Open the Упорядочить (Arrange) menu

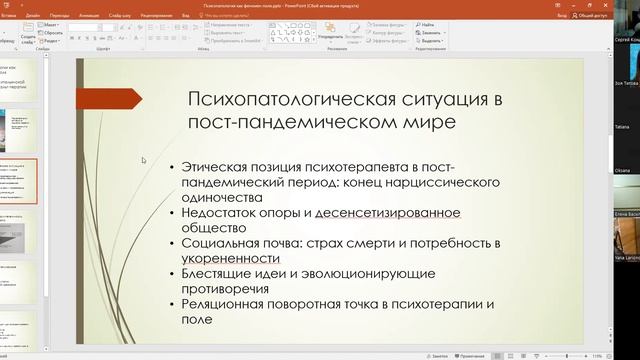330,32
